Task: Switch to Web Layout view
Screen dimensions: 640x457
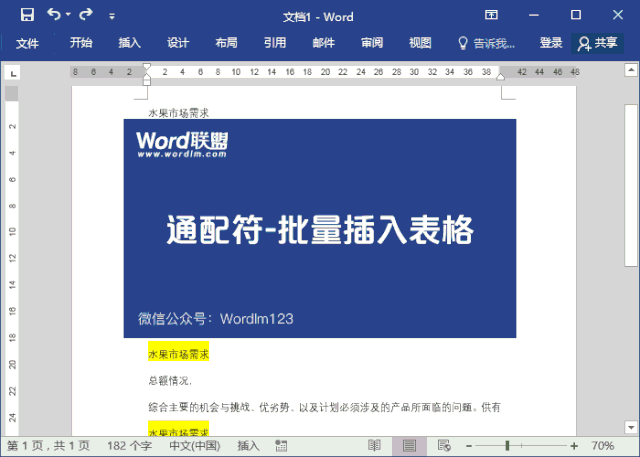Action: pyautogui.click(x=444, y=446)
